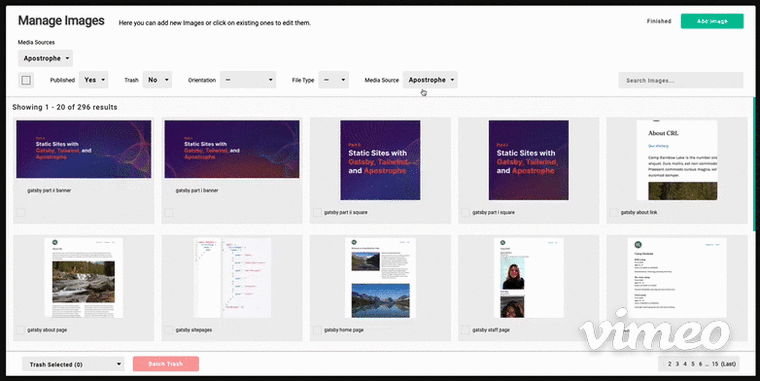Expand the Orientation filter dropdown
760x381 pixels.
coord(248,80)
